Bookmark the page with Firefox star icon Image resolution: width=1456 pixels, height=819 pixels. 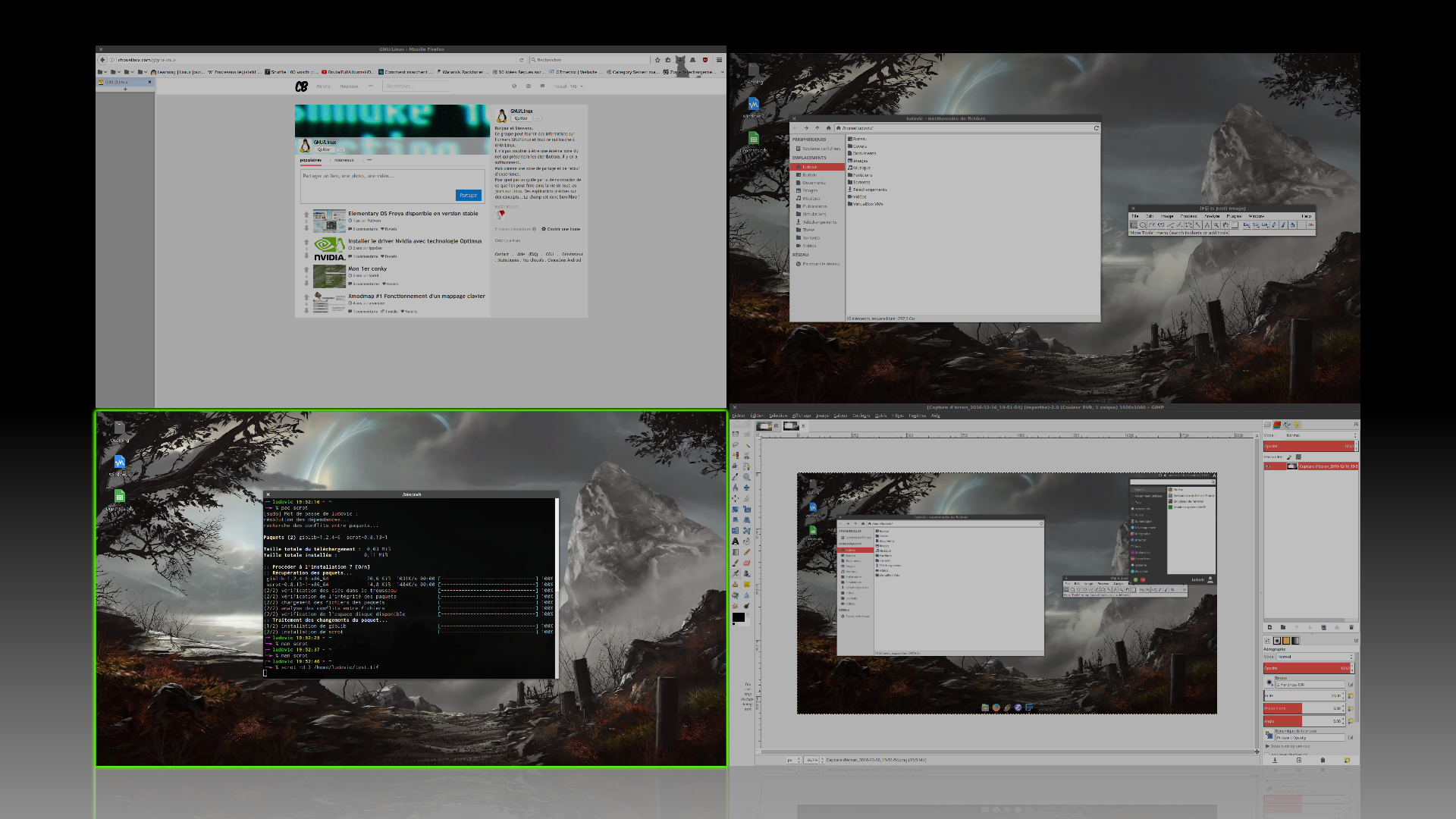tap(657, 60)
